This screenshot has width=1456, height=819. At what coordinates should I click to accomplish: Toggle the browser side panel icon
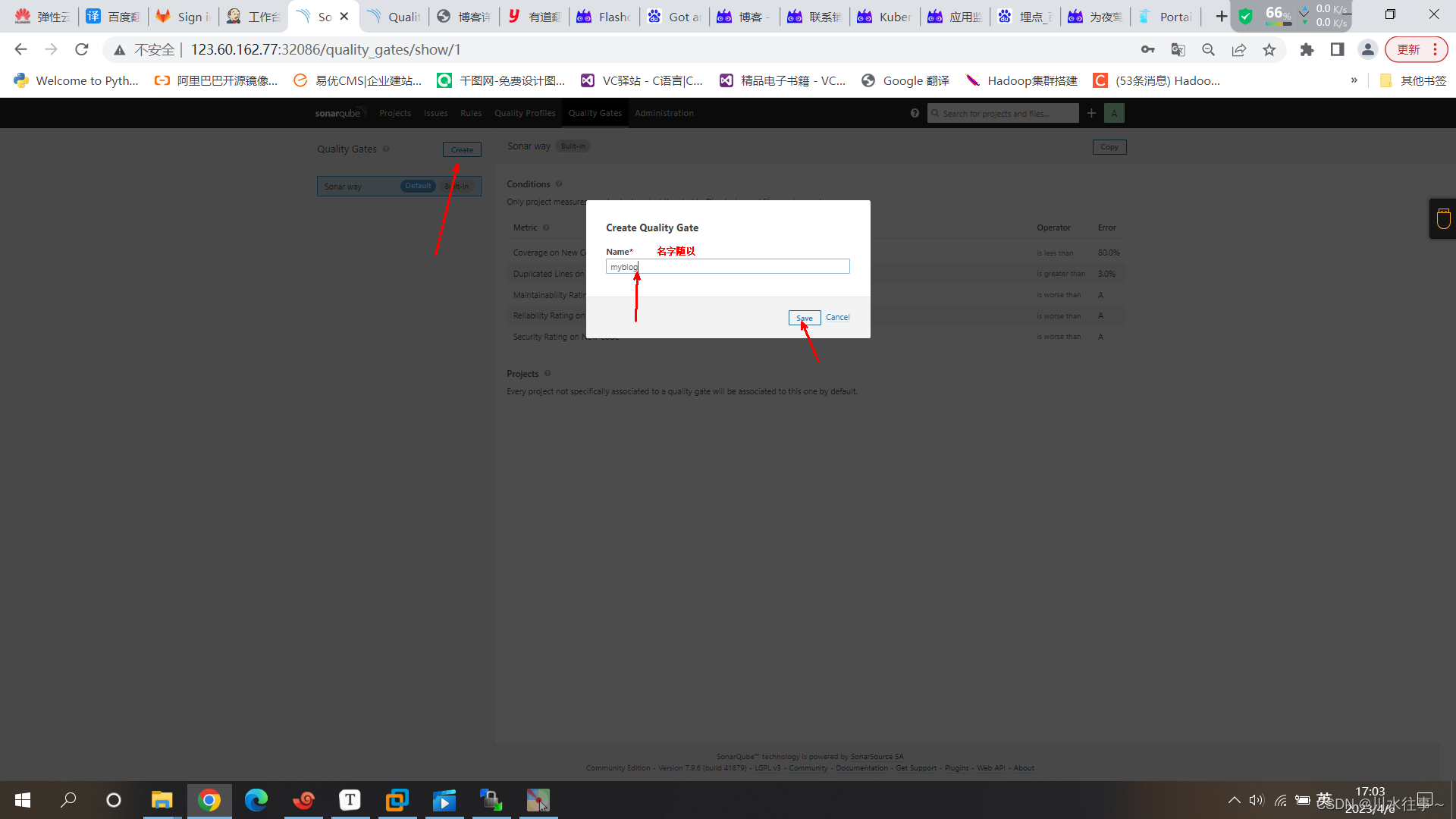click(1337, 50)
